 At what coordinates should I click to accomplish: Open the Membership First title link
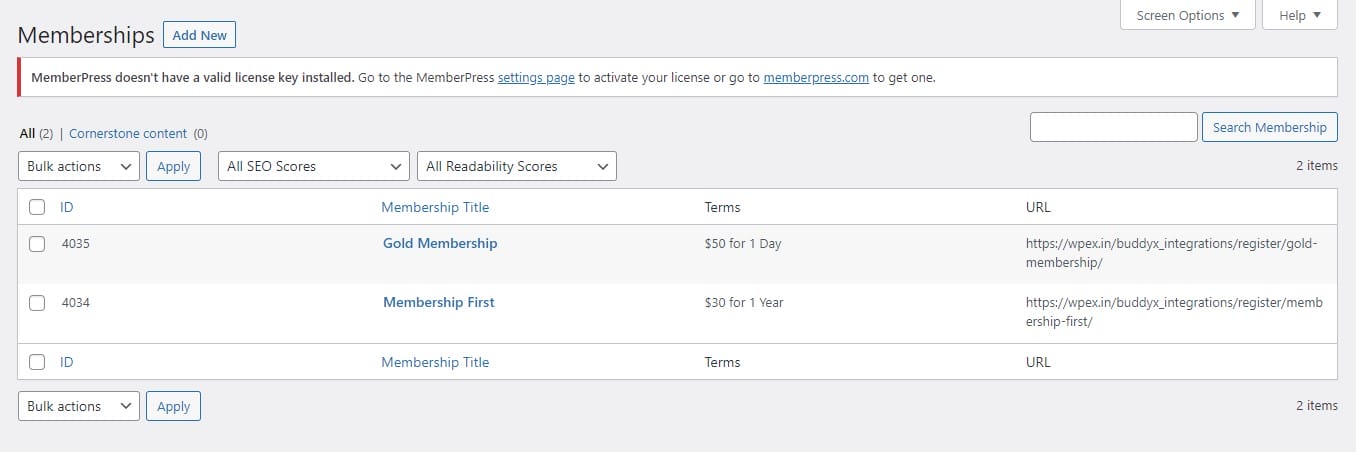pos(438,302)
